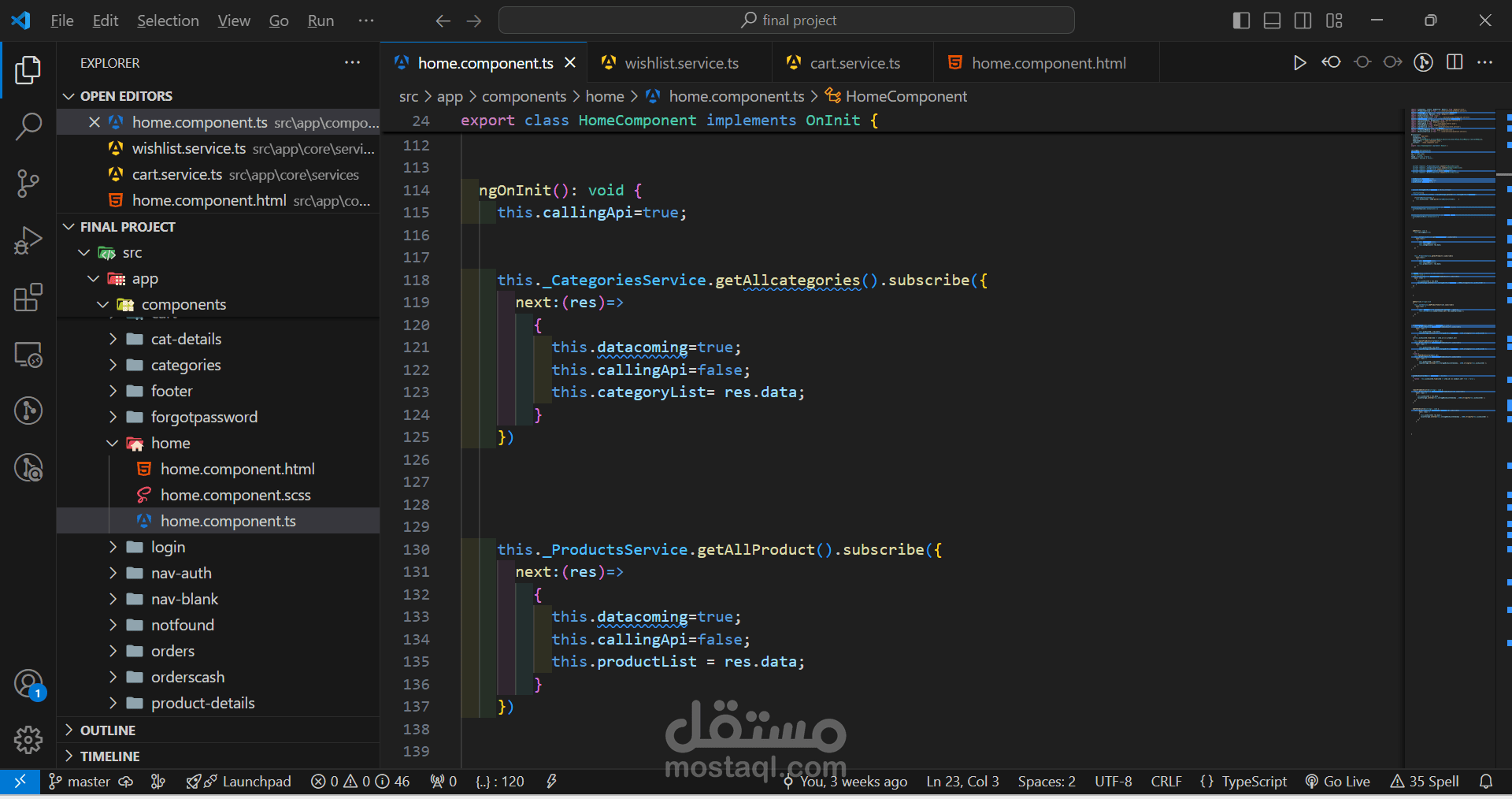Click the errors and warnings count indicator

pos(360,782)
